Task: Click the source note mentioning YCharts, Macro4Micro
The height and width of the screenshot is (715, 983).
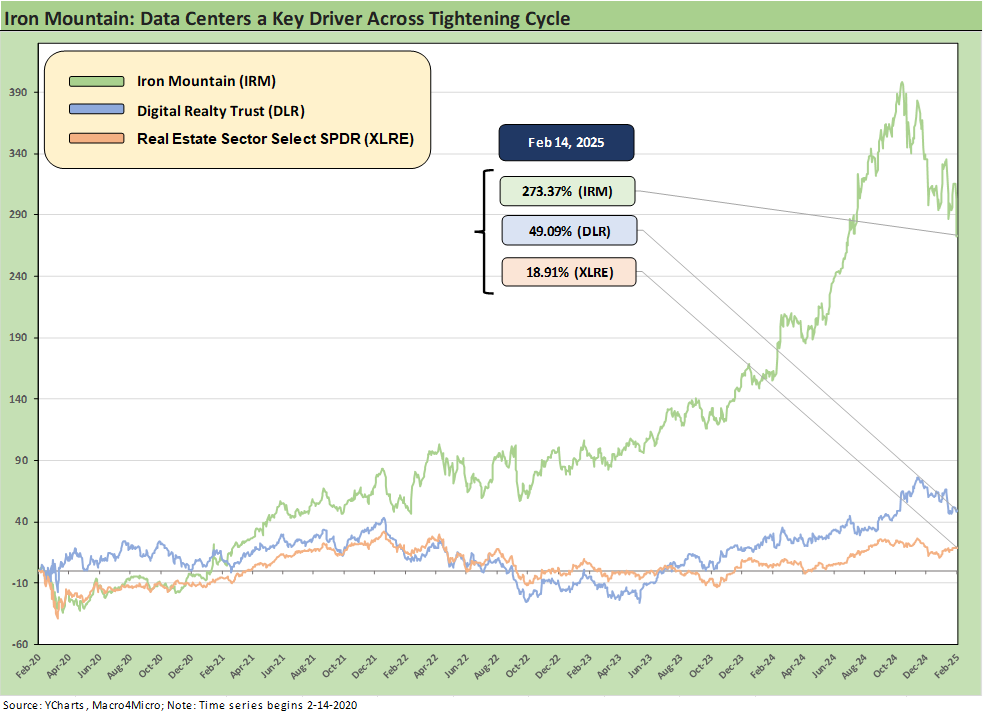Action: coord(180,705)
